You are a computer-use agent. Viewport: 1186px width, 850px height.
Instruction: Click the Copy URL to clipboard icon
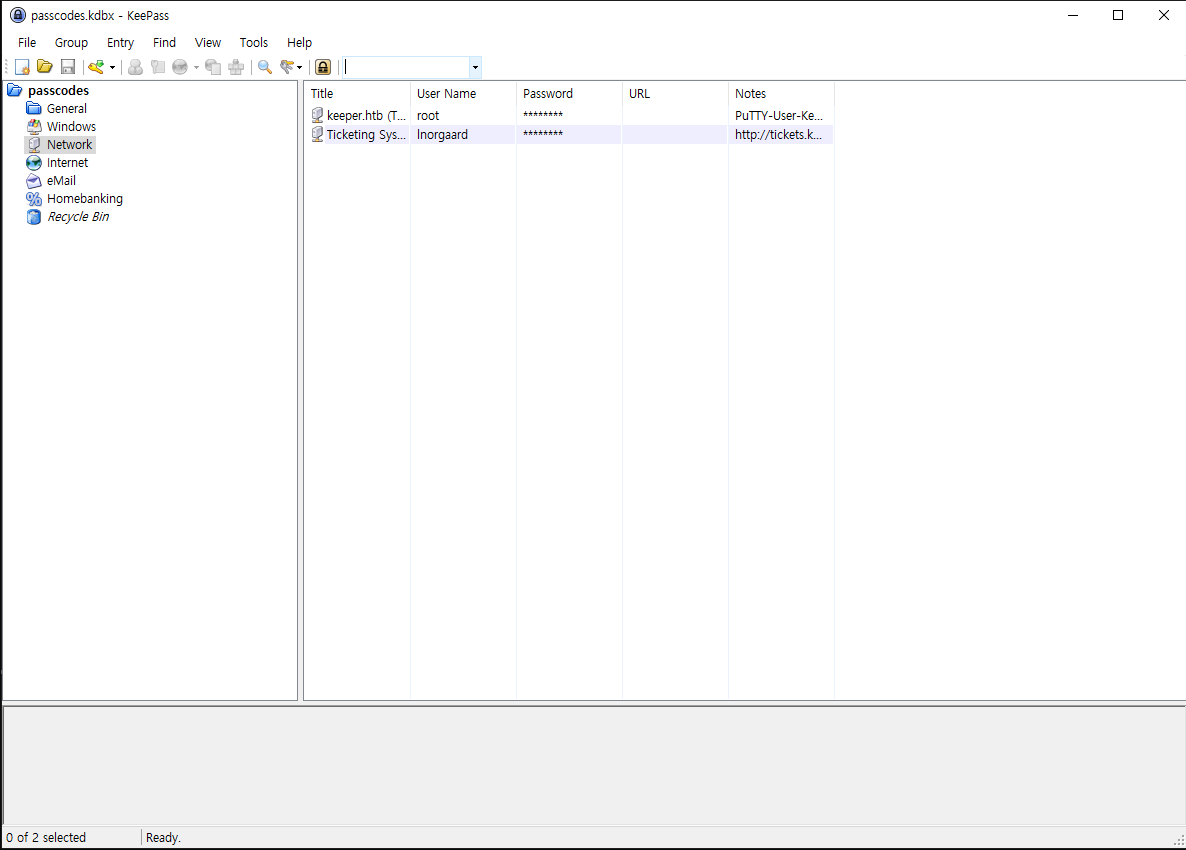click(213, 67)
